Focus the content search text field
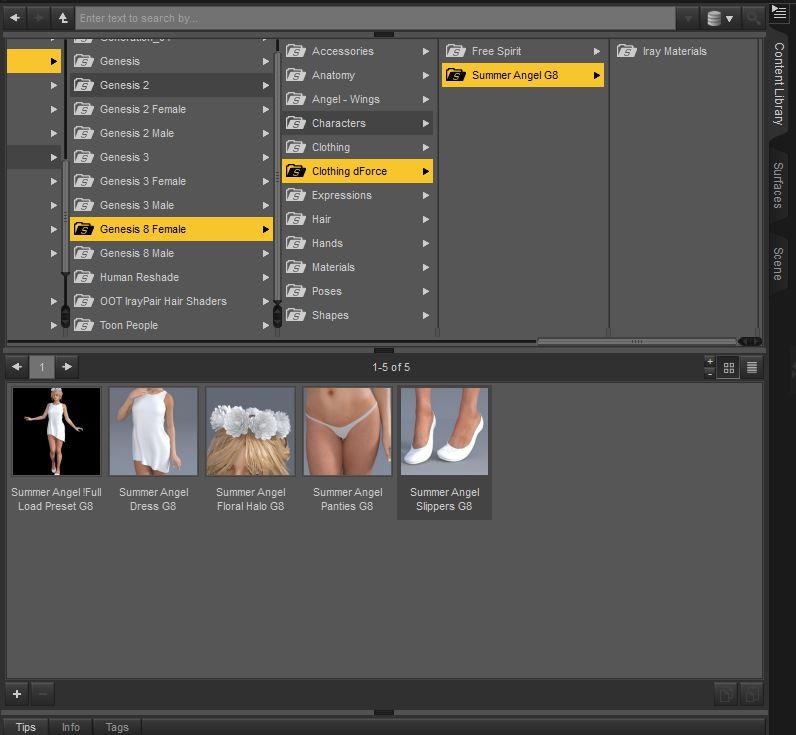 [375, 18]
